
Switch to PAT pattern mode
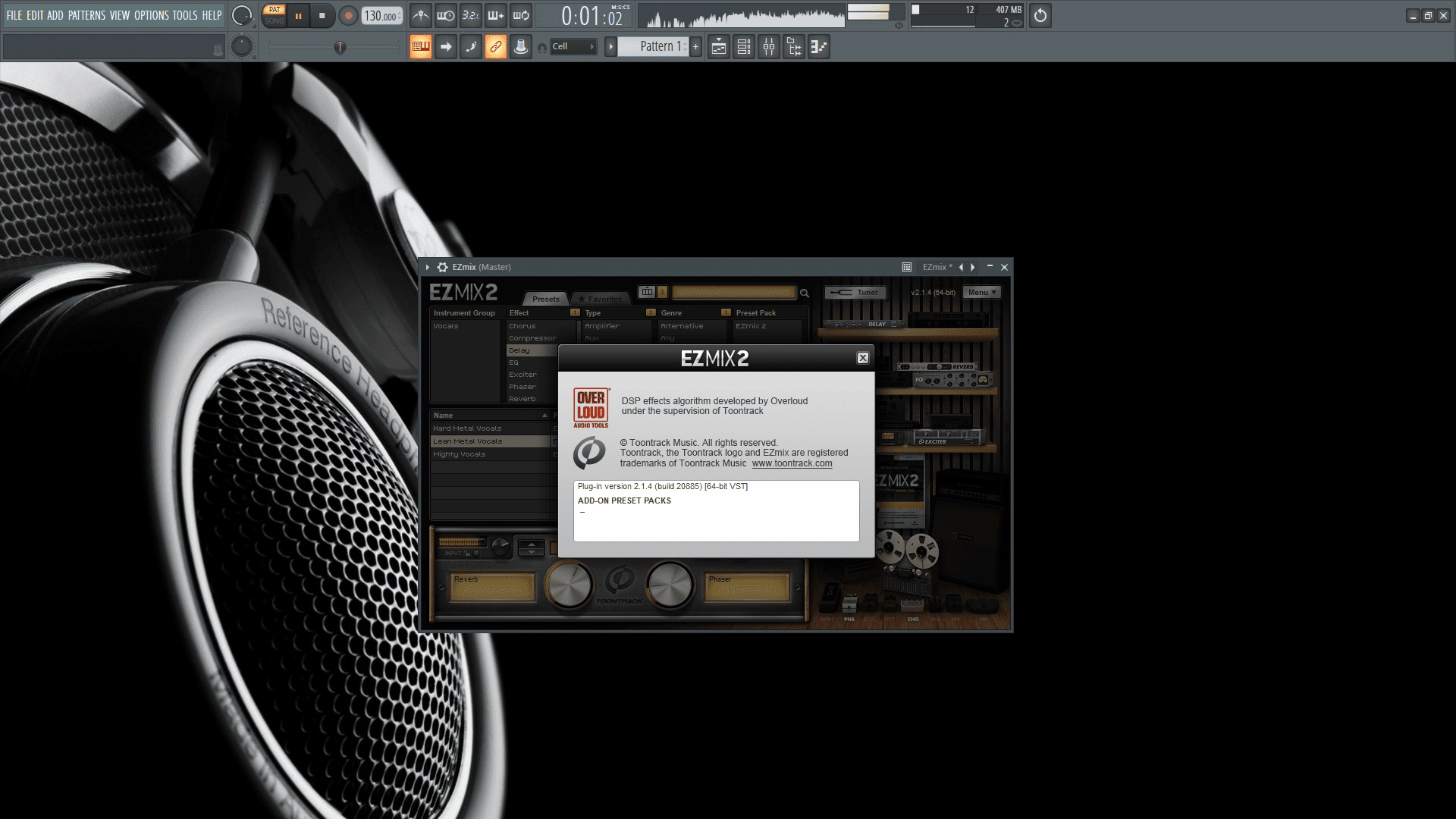(x=275, y=10)
